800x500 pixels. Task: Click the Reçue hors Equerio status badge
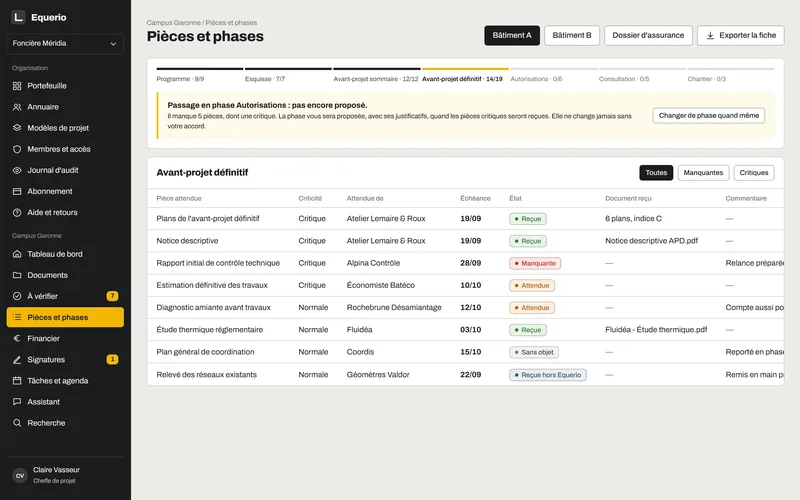pyautogui.click(x=547, y=375)
